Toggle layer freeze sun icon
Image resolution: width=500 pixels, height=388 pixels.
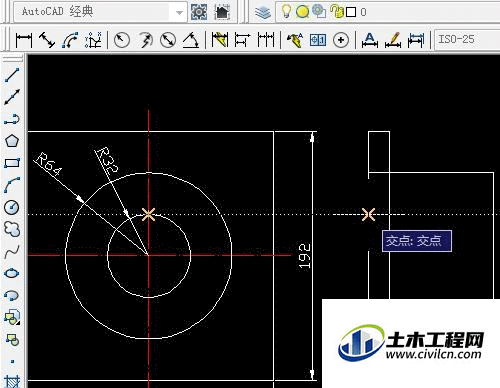302,12
